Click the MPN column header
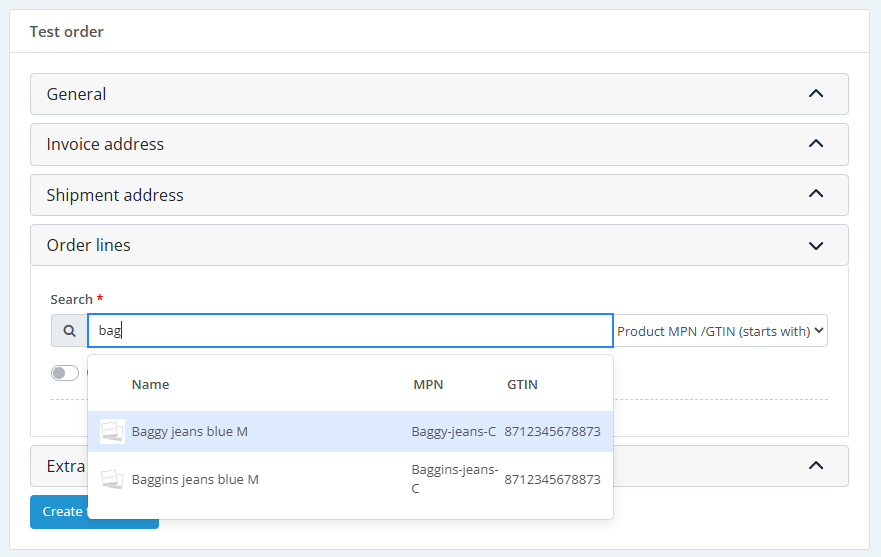This screenshot has width=881, height=557. (x=428, y=384)
